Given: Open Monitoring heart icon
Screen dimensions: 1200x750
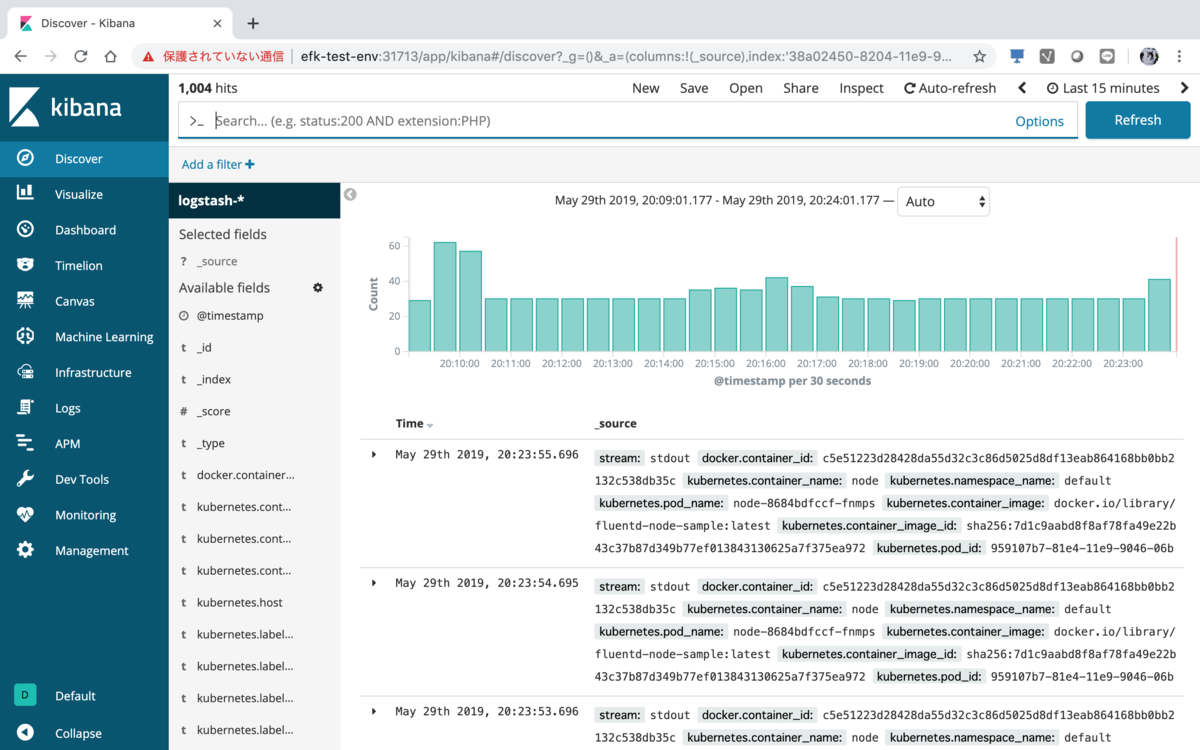Looking at the screenshot, I should [x=26, y=515].
